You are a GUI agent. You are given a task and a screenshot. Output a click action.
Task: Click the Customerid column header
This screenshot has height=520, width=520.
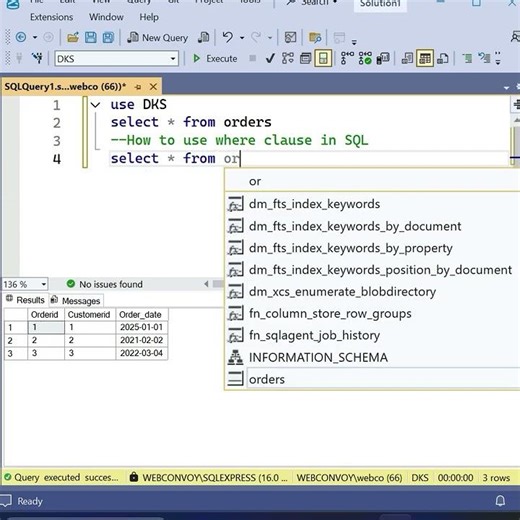(90, 314)
